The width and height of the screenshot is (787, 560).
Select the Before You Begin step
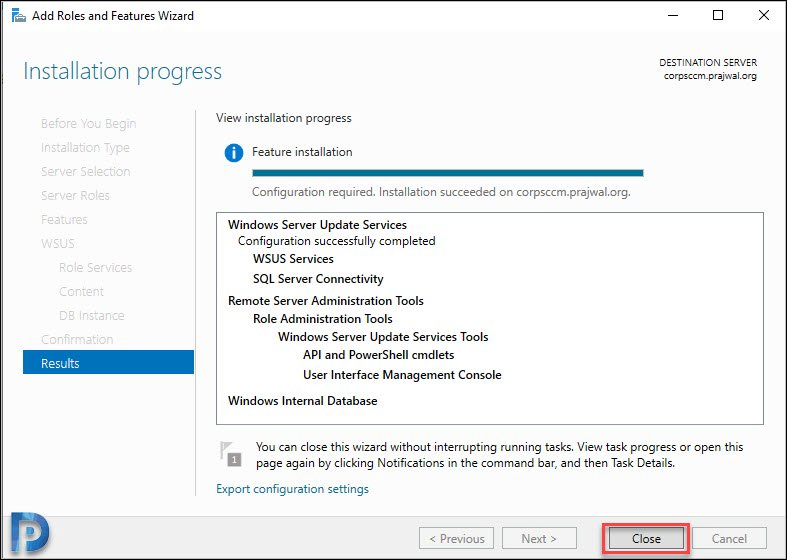[x=88, y=123]
